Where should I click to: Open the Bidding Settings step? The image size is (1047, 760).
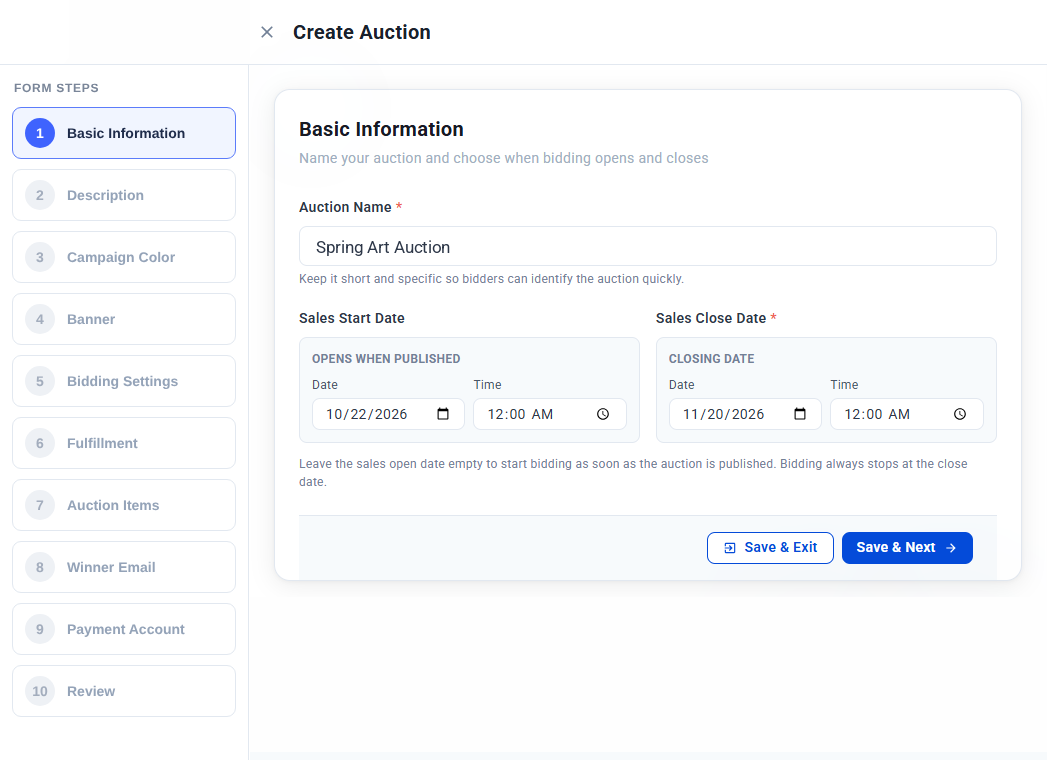point(124,381)
